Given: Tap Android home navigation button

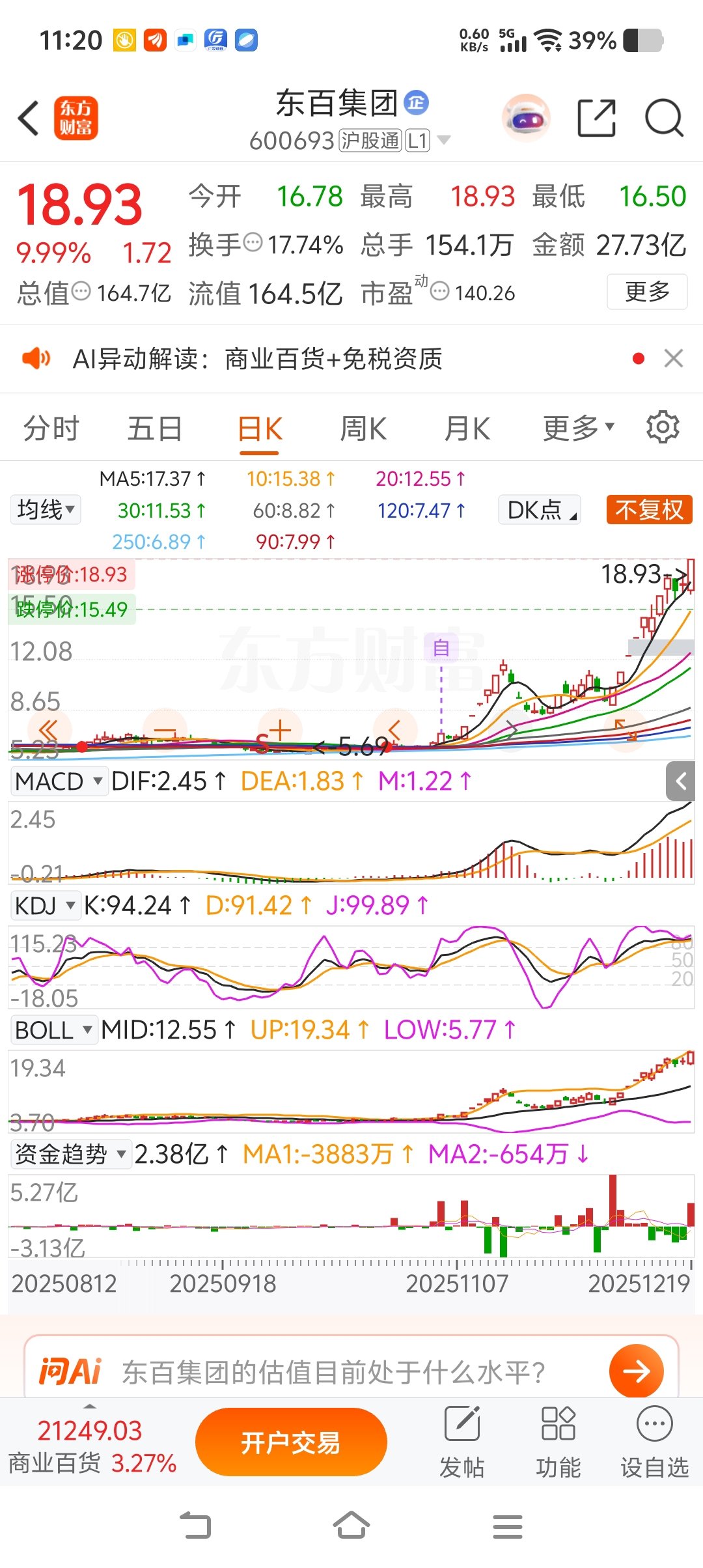Looking at the screenshot, I should pyautogui.click(x=351, y=1526).
